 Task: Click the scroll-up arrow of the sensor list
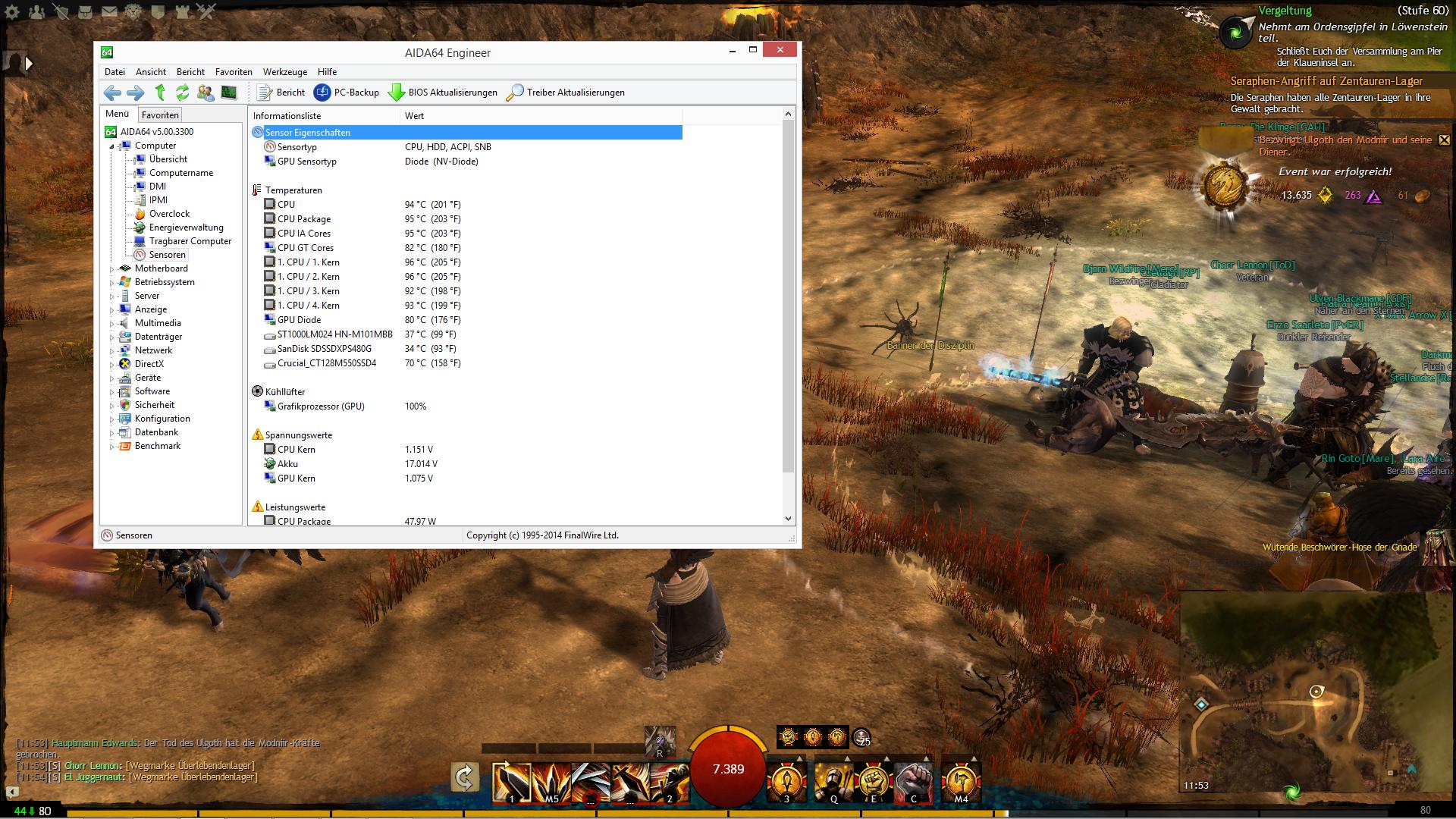pyautogui.click(x=788, y=115)
